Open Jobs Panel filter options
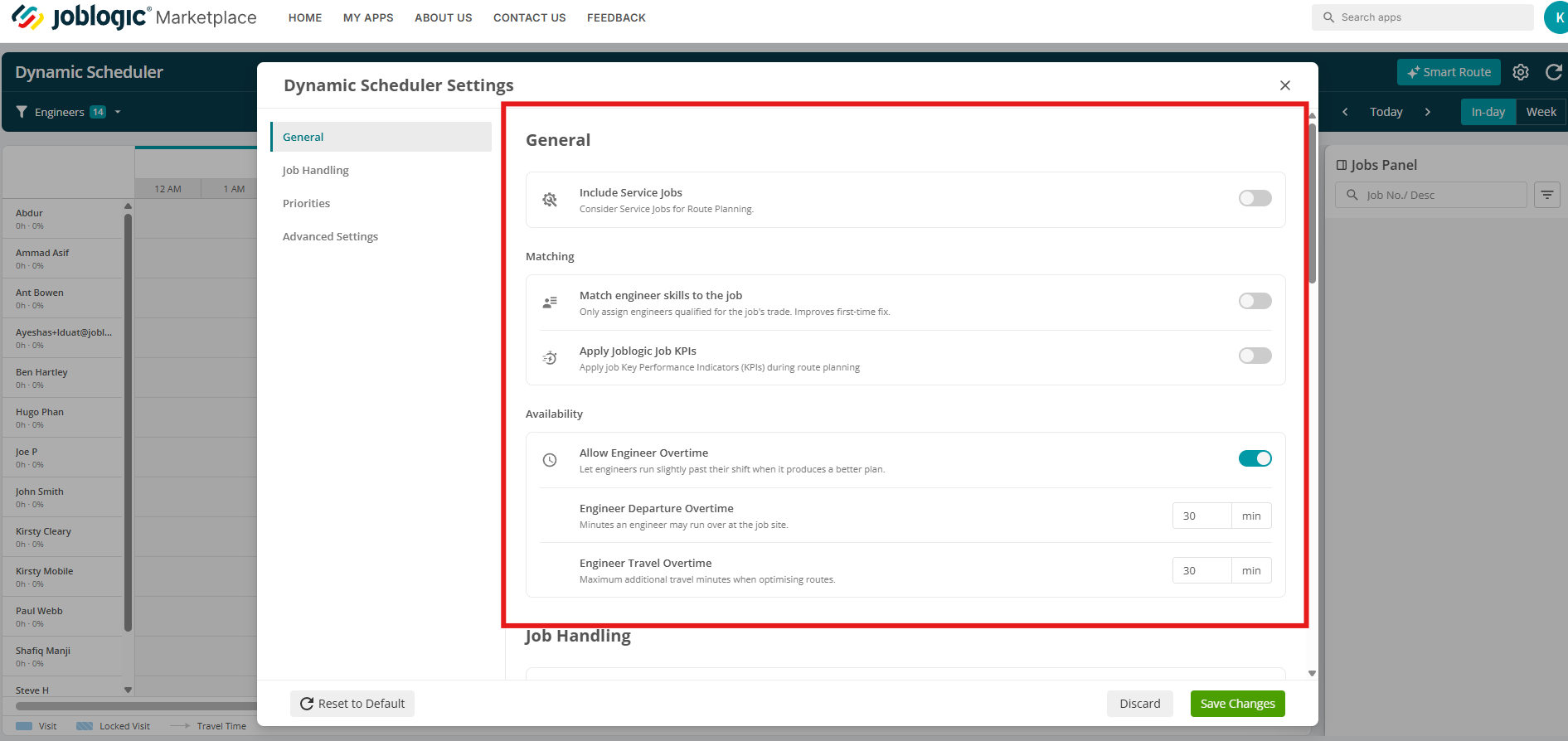The image size is (1568, 741). pyautogui.click(x=1547, y=195)
